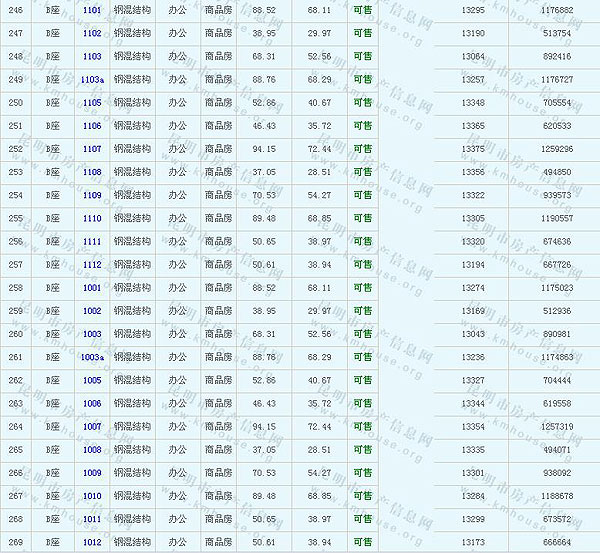Select room 1006 link
This screenshot has height=553, width=600.
(x=92, y=403)
